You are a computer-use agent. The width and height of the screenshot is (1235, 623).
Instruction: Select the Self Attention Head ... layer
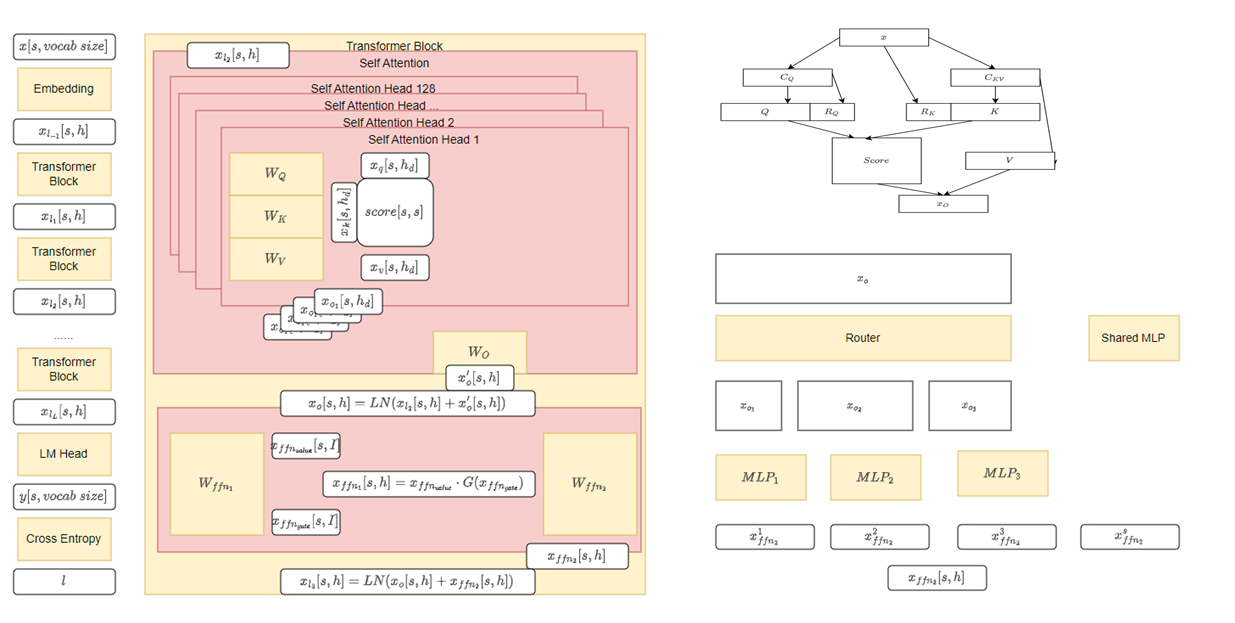pos(382,105)
